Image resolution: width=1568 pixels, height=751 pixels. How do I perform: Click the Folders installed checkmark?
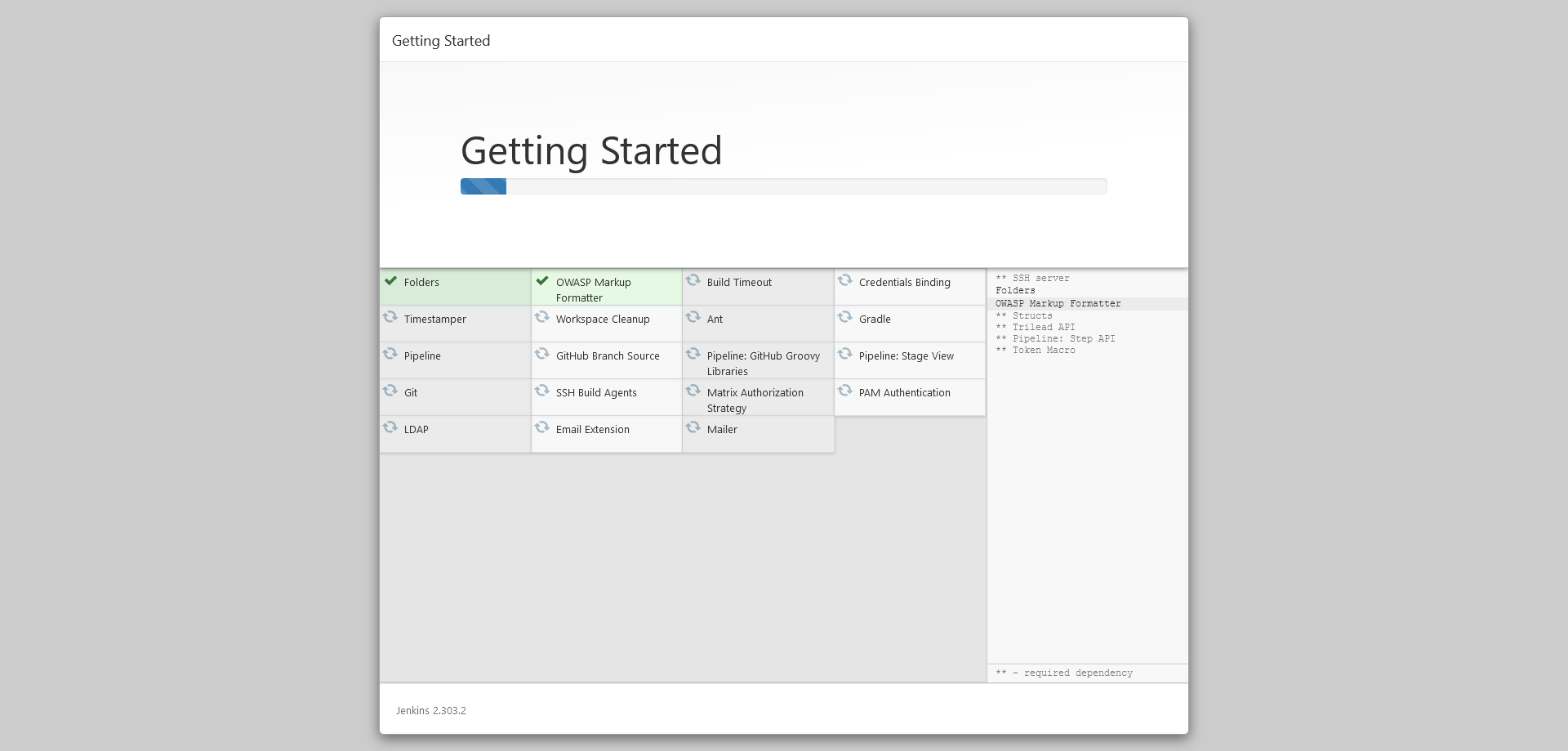390,280
